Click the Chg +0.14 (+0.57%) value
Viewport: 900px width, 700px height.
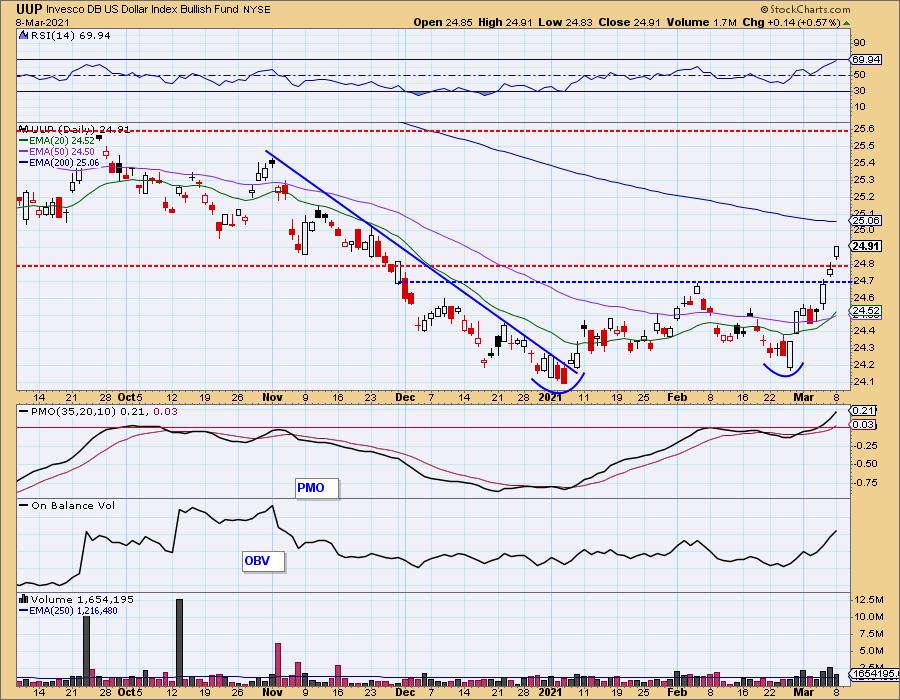coord(791,22)
